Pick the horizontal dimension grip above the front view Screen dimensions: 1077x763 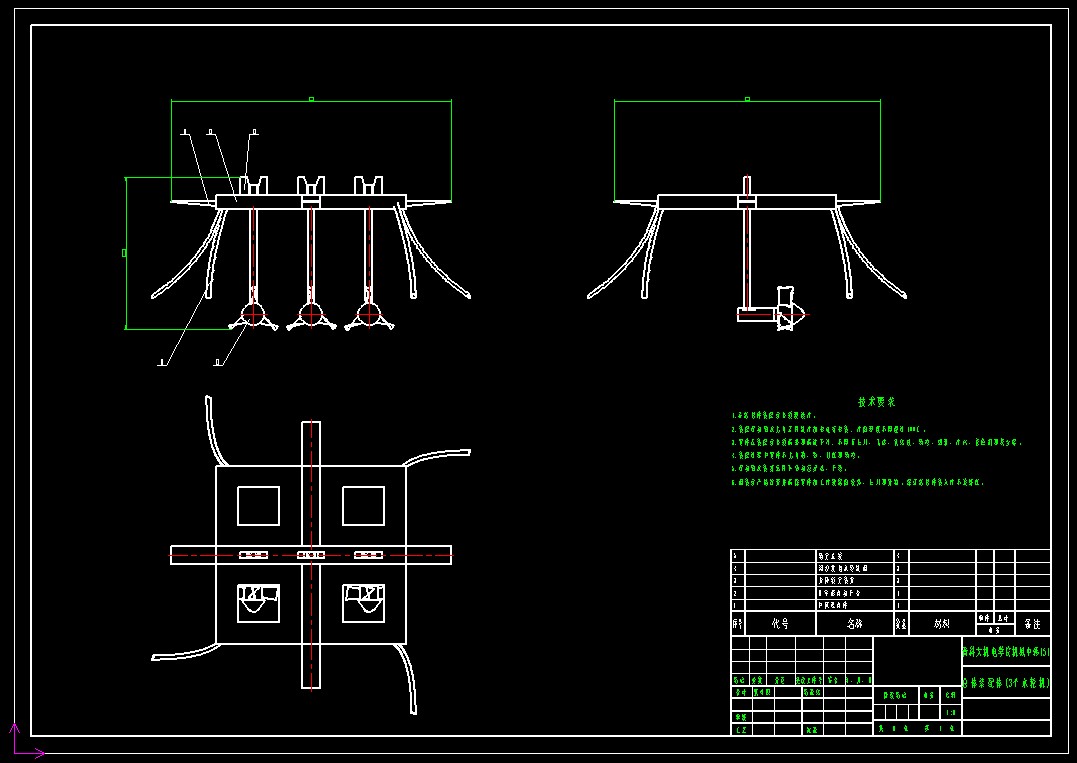[x=311, y=100]
